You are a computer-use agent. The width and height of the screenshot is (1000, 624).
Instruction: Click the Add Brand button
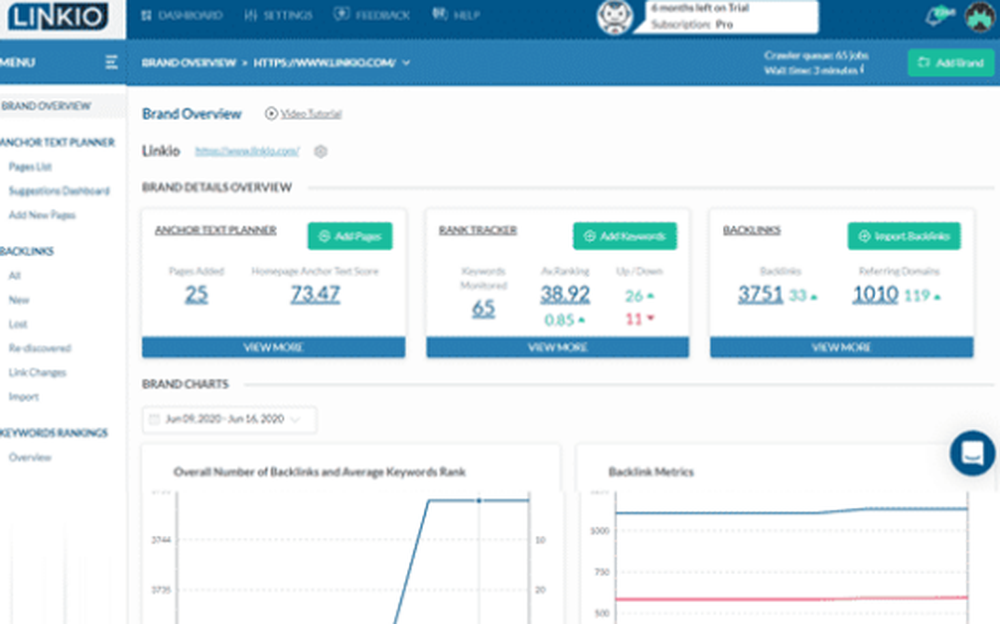coord(950,63)
